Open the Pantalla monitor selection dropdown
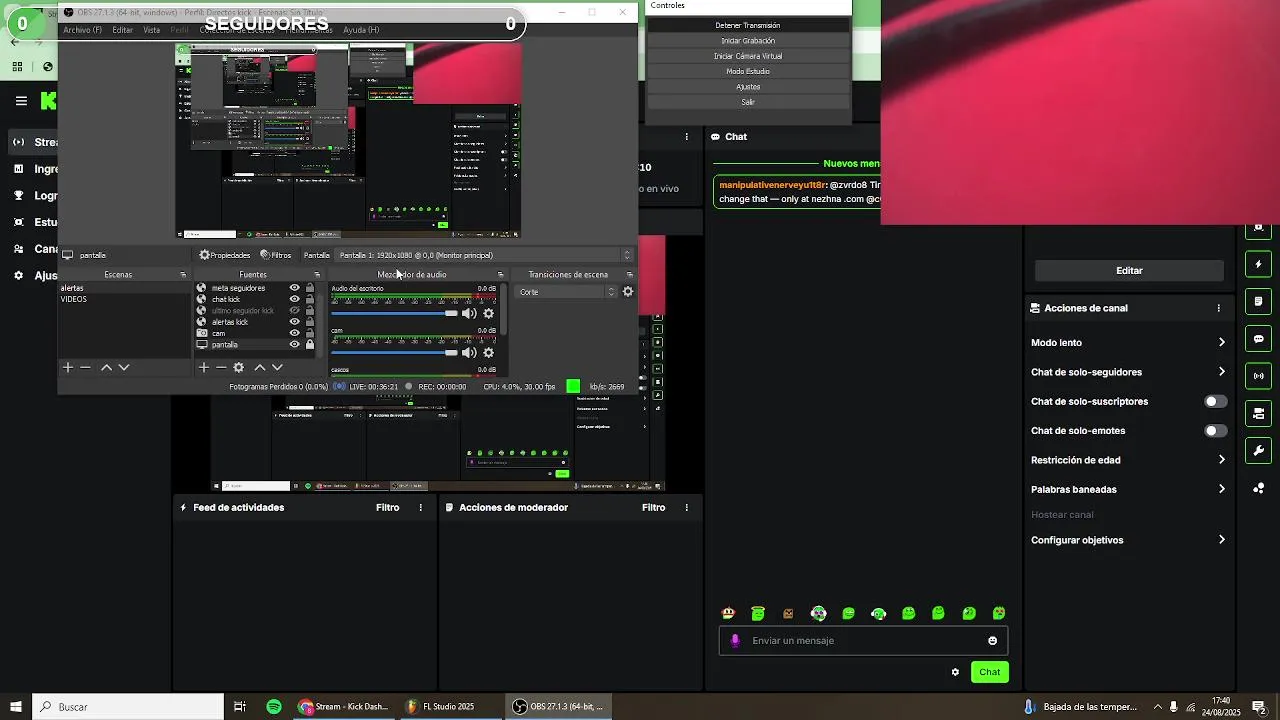The height and width of the screenshot is (720, 1280). [x=485, y=255]
